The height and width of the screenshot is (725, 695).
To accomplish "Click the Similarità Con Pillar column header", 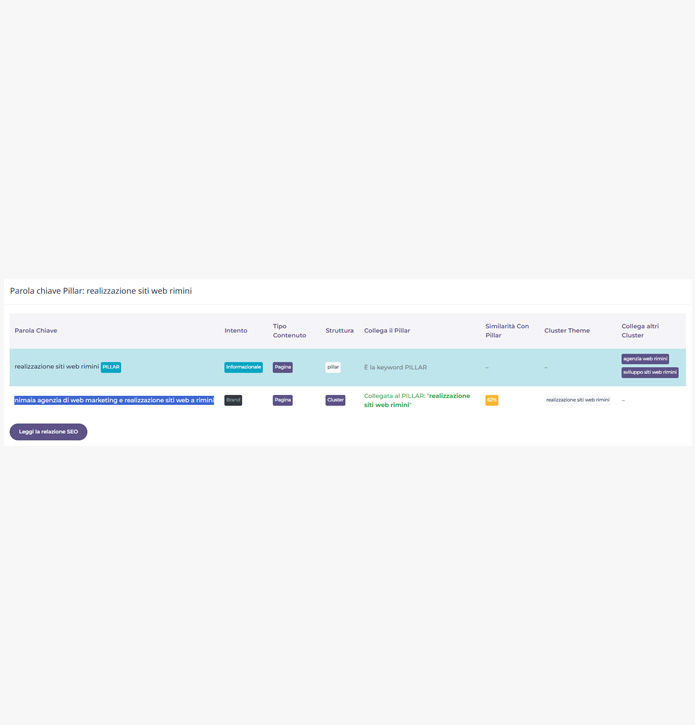I will click(x=507, y=330).
